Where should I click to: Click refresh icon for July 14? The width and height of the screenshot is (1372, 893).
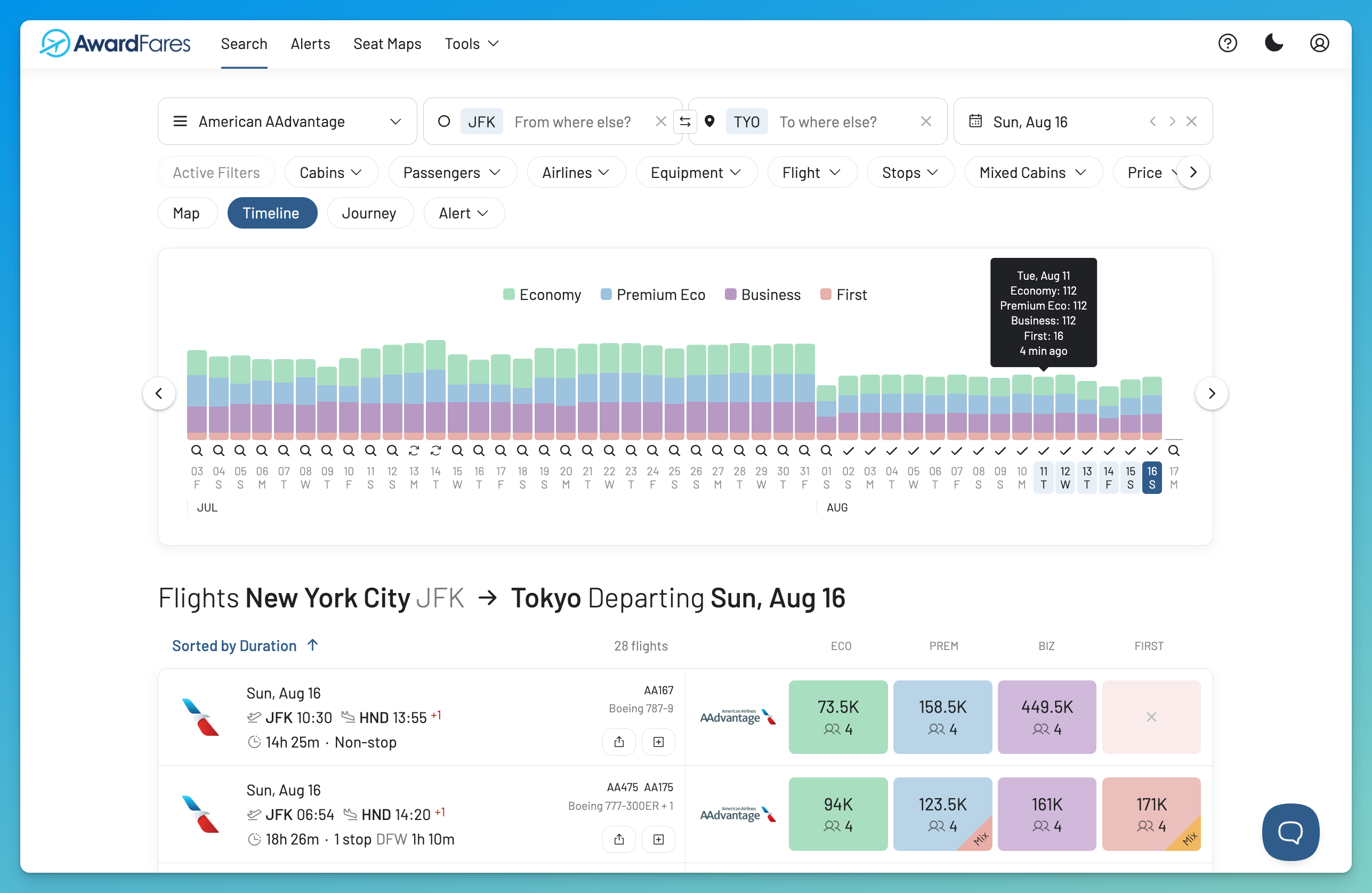[435, 451]
